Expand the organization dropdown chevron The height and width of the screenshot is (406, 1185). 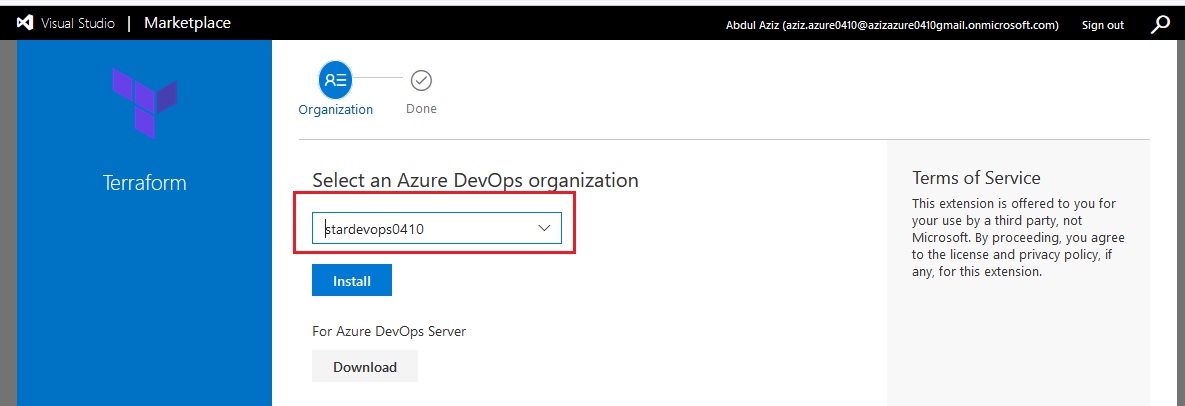pyautogui.click(x=544, y=228)
